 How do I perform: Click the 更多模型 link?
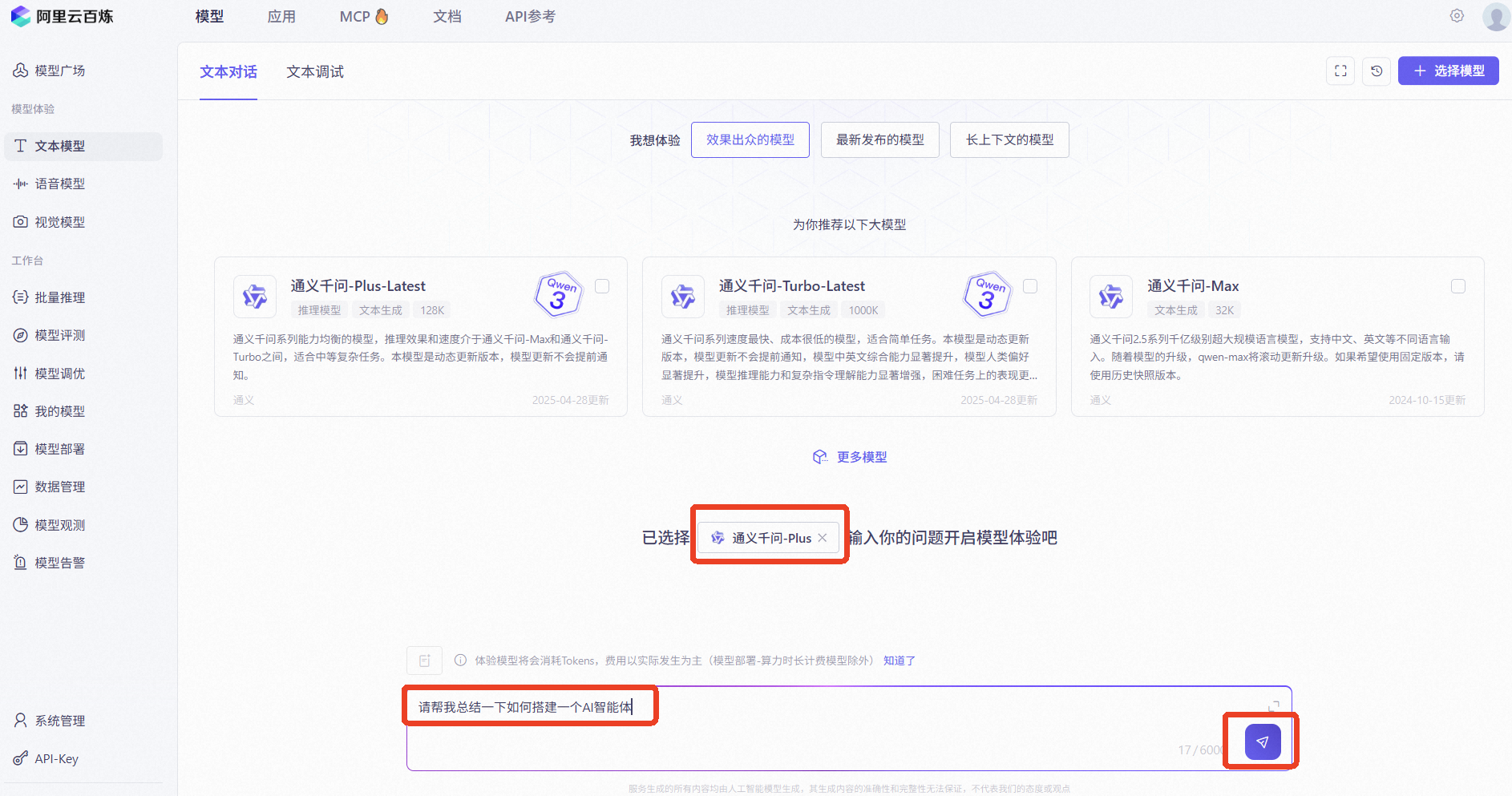[x=850, y=457]
